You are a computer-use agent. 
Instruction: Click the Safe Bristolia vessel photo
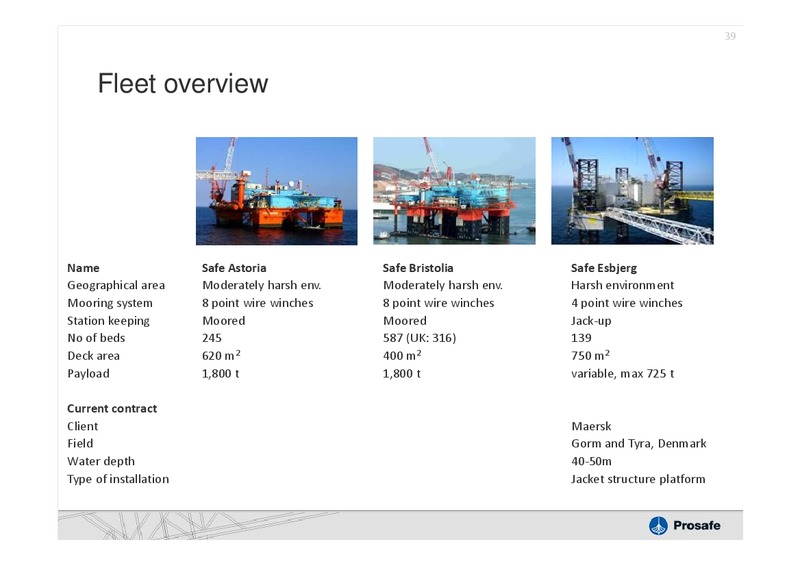tap(454, 191)
